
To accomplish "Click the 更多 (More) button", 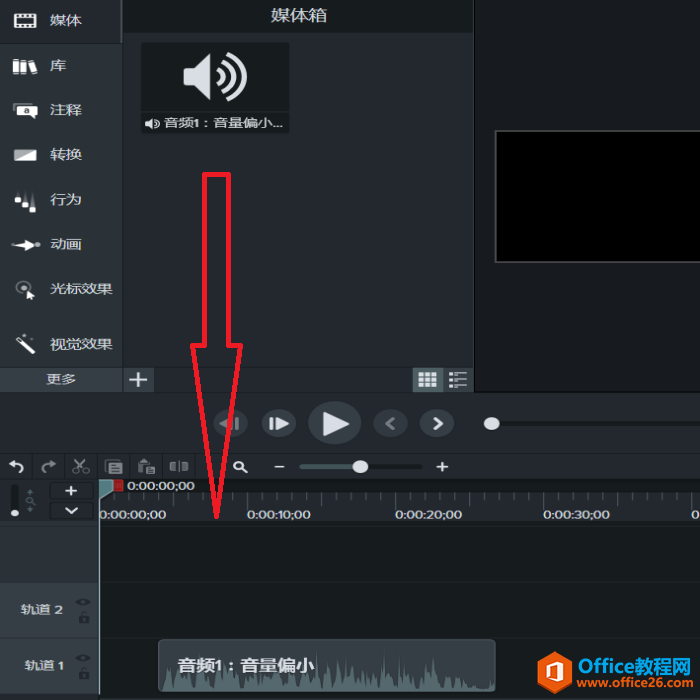I will 61,380.
